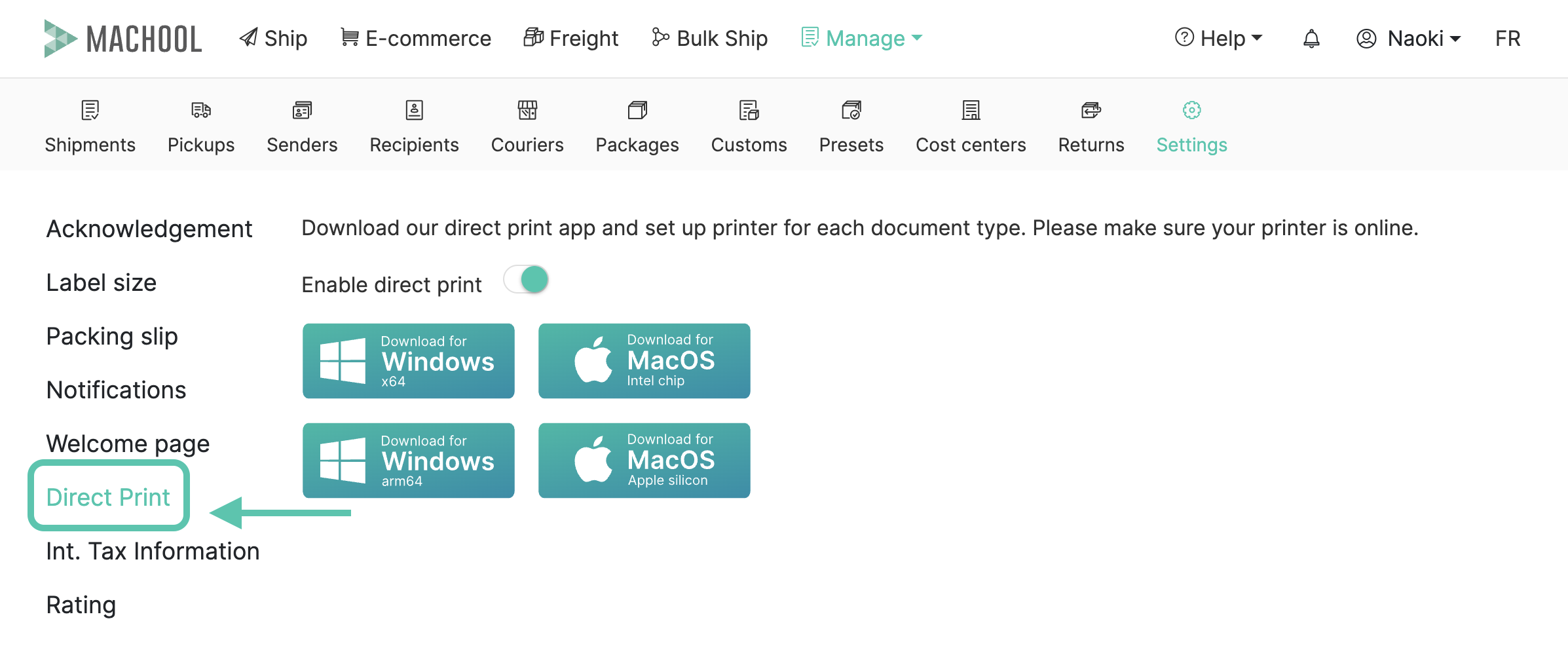The image size is (1568, 663).
Task: Download for Windows arm64
Action: 409,461
